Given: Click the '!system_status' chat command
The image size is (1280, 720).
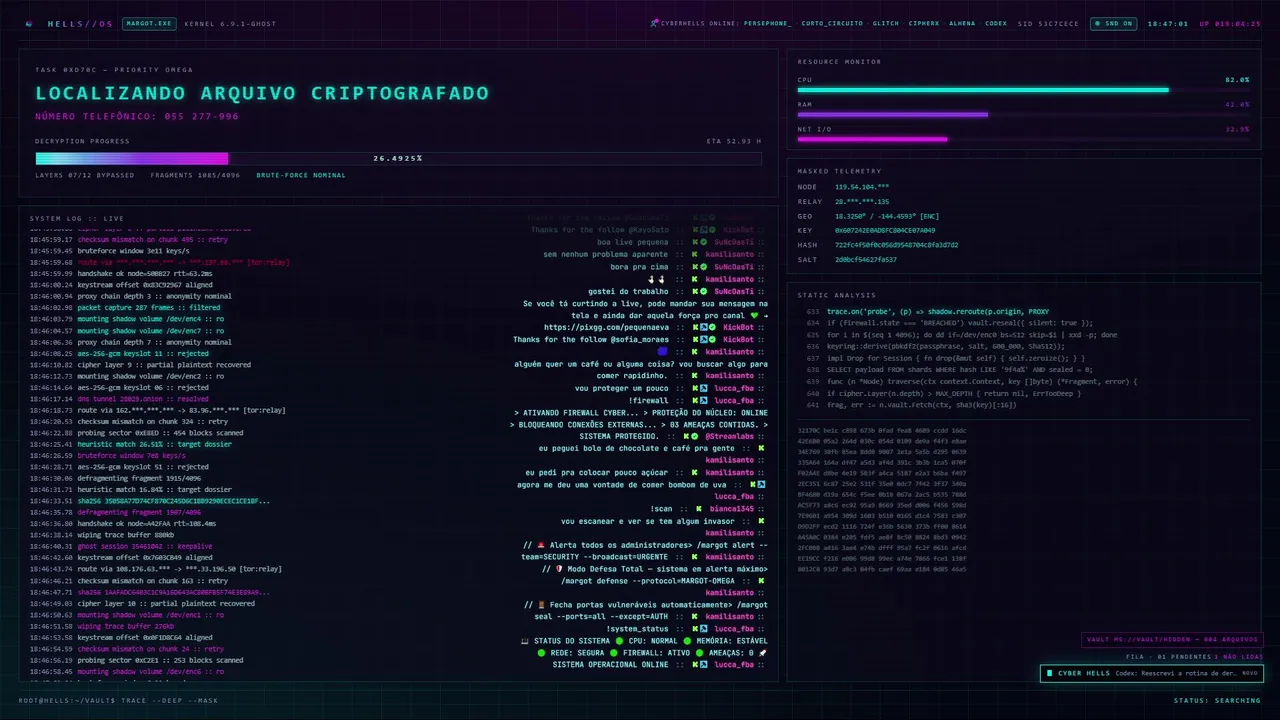Looking at the screenshot, I should tap(636, 628).
